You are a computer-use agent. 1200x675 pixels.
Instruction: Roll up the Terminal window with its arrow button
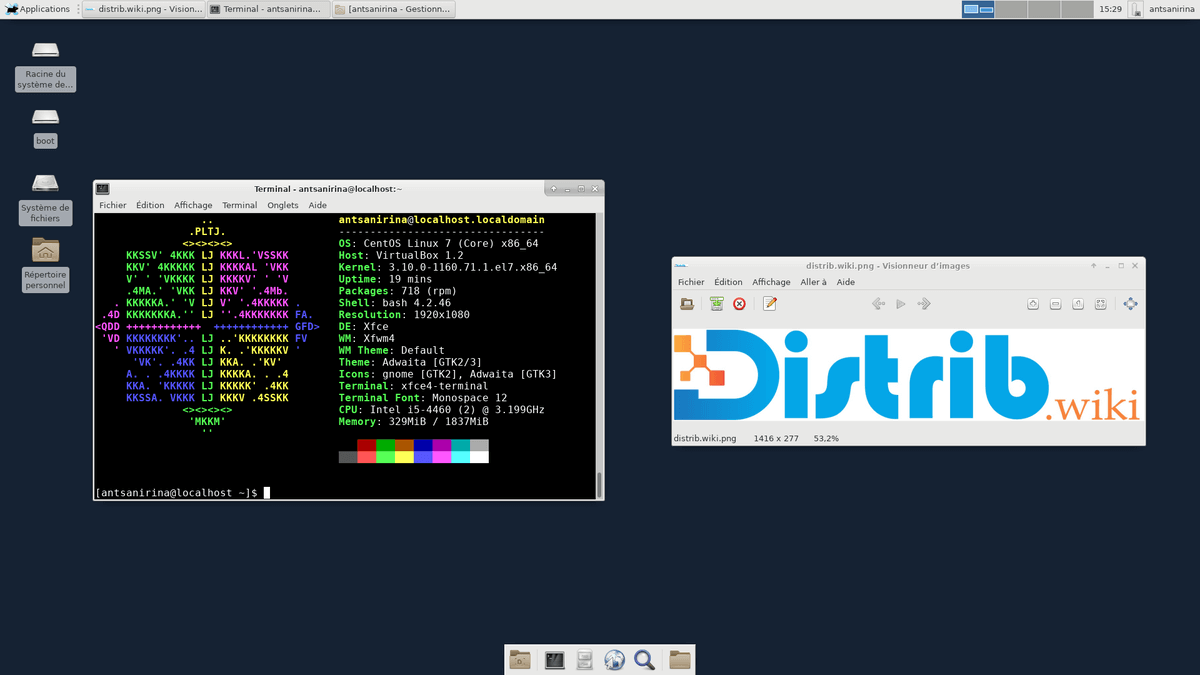click(x=554, y=188)
